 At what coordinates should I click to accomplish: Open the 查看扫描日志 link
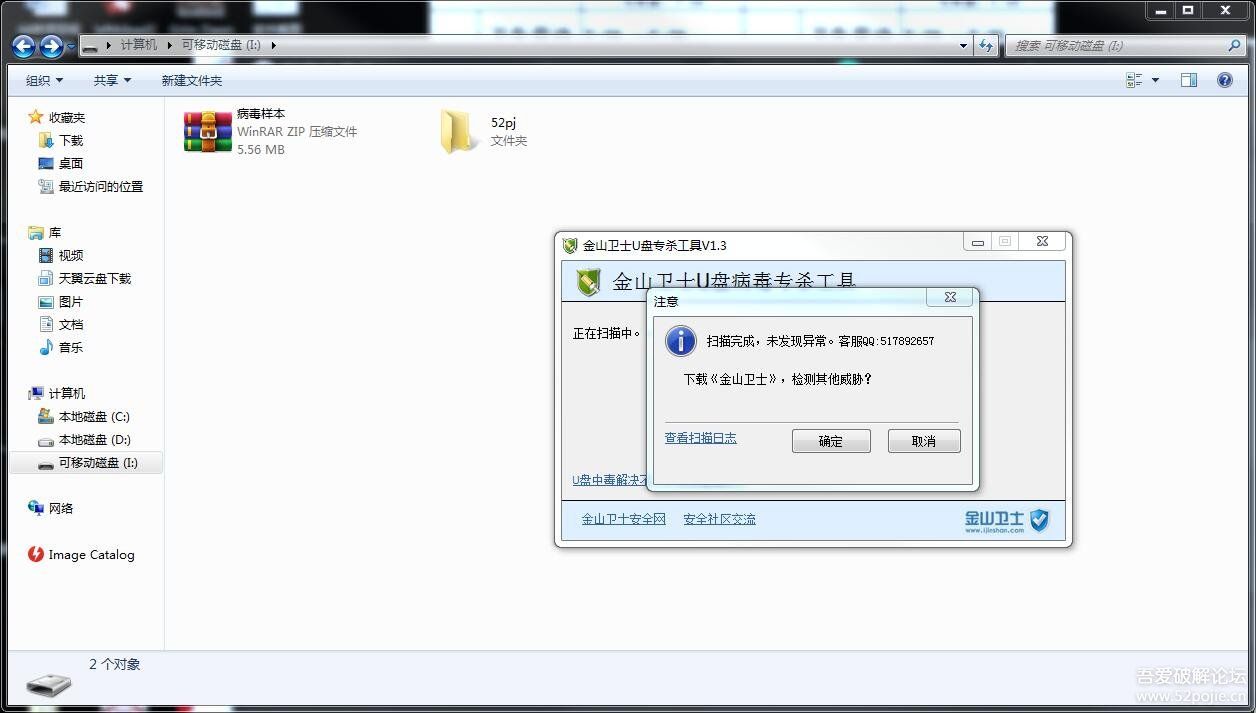[700, 438]
